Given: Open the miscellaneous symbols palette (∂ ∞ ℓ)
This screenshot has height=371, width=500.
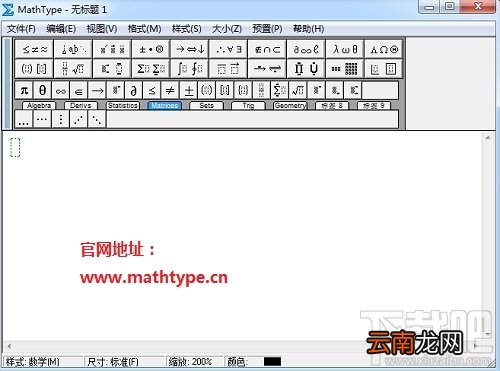Looking at the screenshot, I should coord(306,50).
